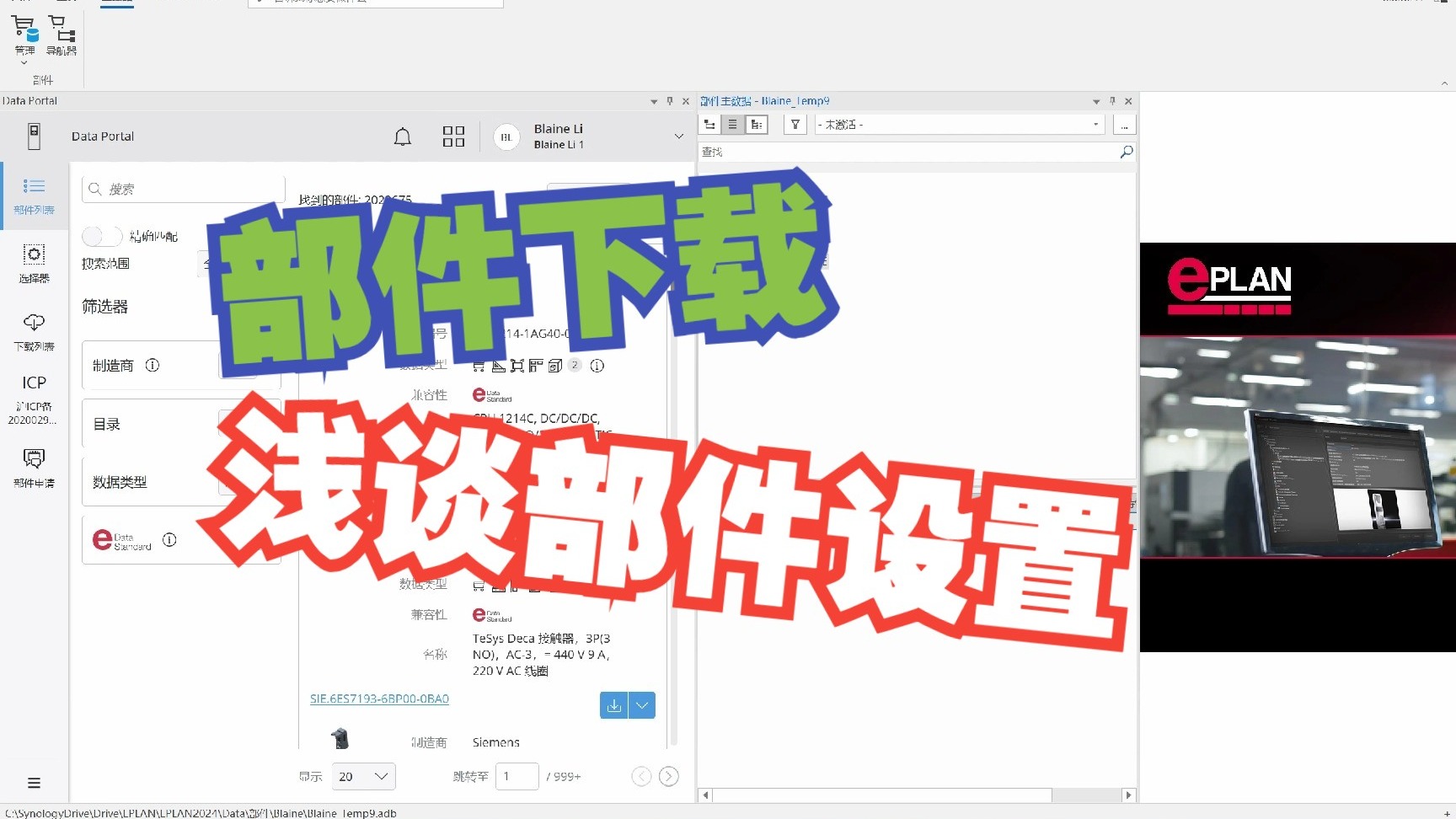Expand the 数据类型 data type filter

point(181,482)
